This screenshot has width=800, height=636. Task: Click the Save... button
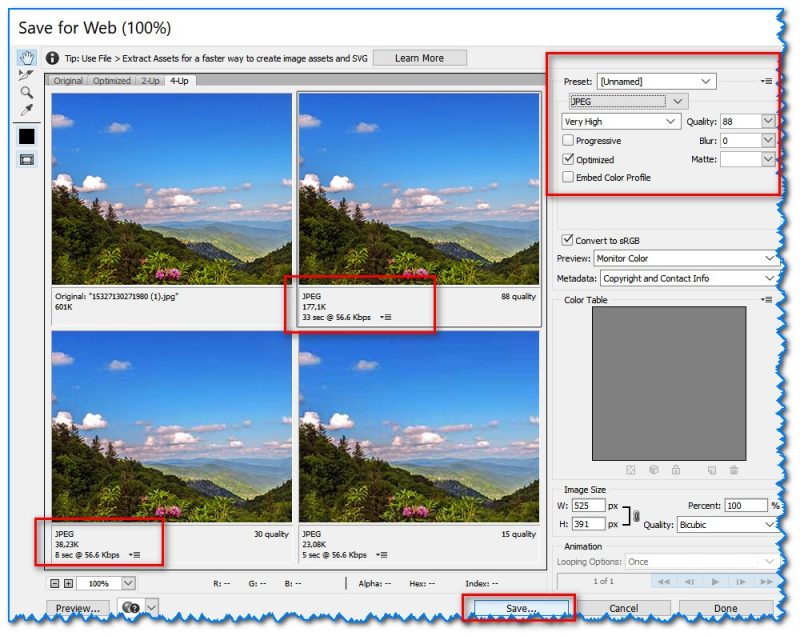pyautogui.click(x=519, y=608)
